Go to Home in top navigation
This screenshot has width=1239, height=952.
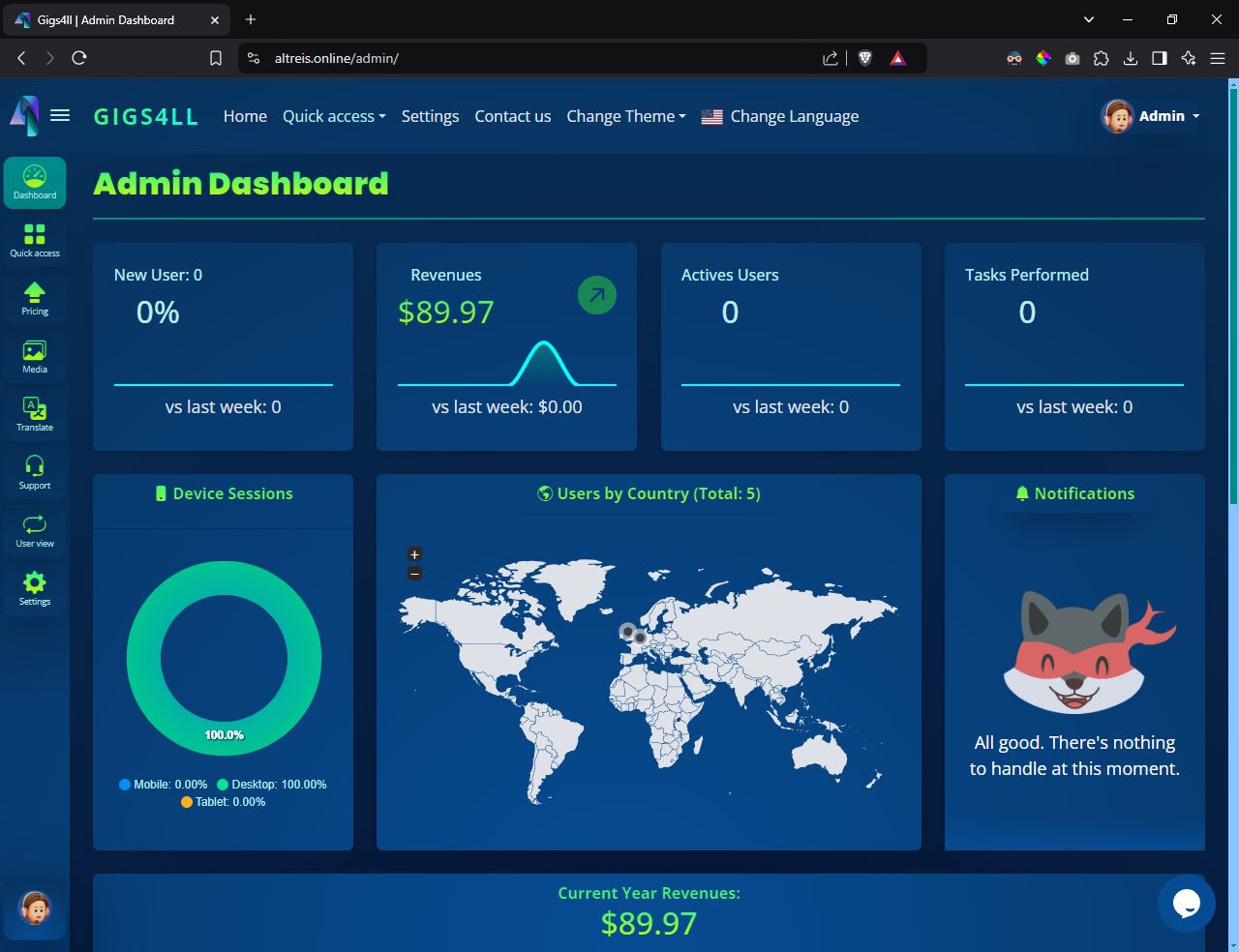[x=245, y=116]
